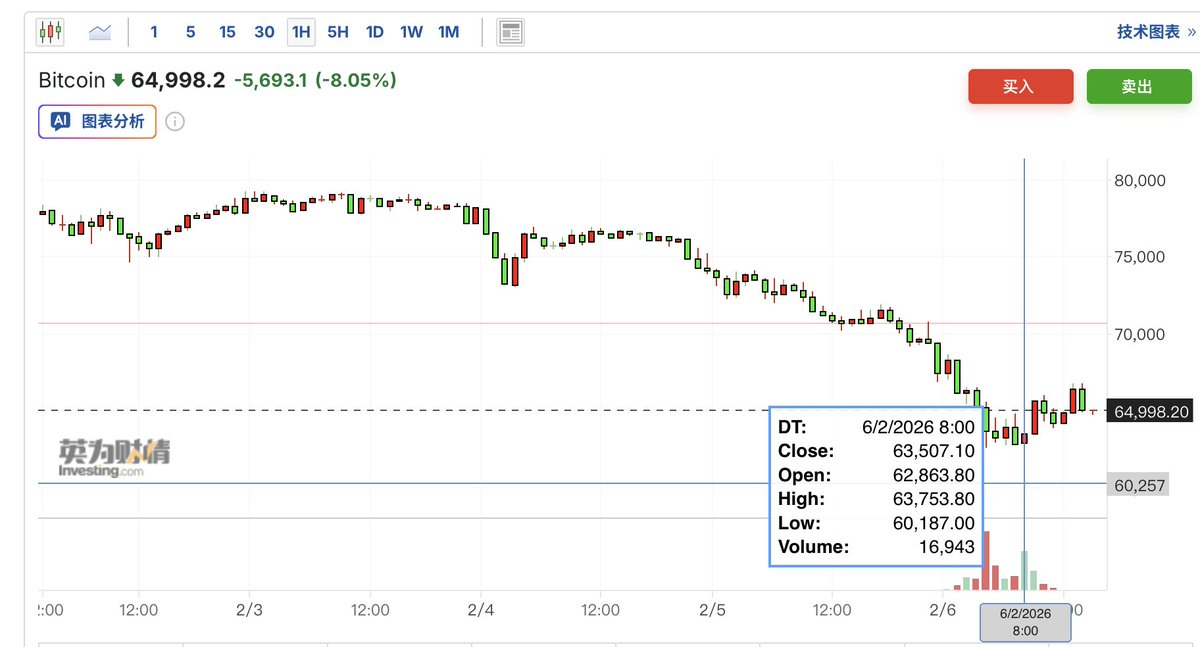
Task: Set interval to 1 minute
Action: coord(154,32)
